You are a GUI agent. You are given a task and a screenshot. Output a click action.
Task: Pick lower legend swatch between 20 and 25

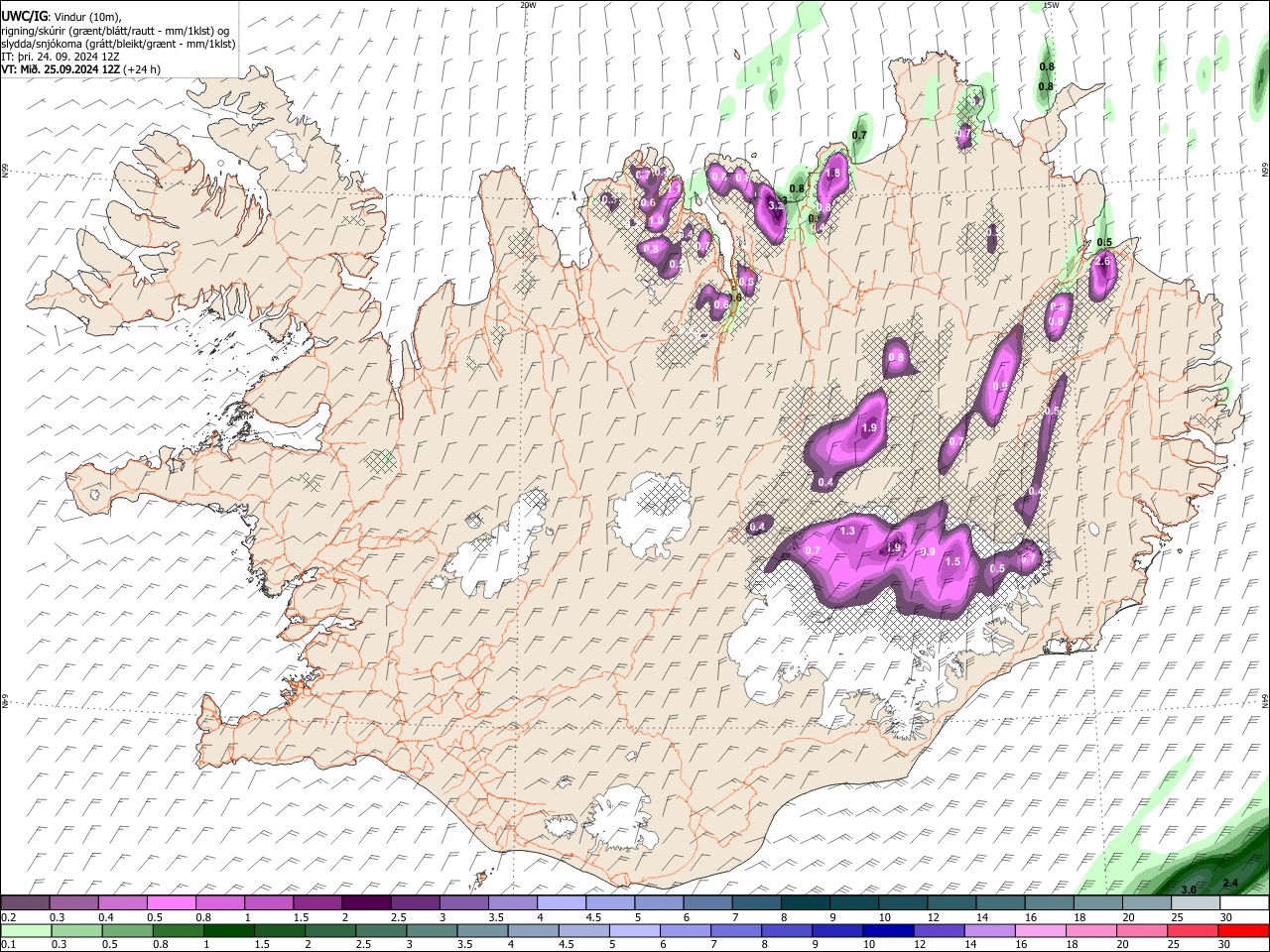click(1143, 931)
